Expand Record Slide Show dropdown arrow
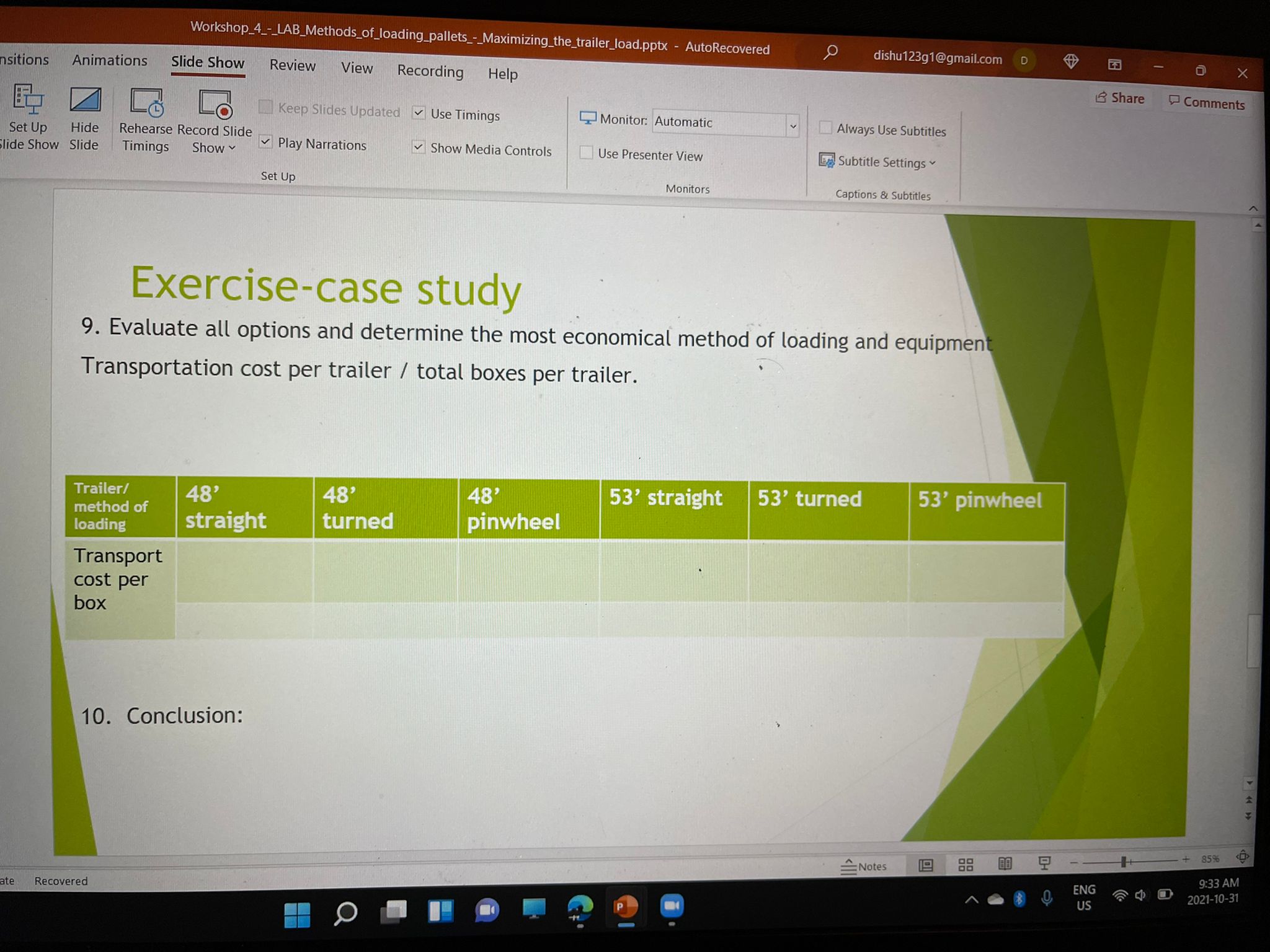Image resolution: width=1270 pixels, height=952 pixels. pos(232,148)
